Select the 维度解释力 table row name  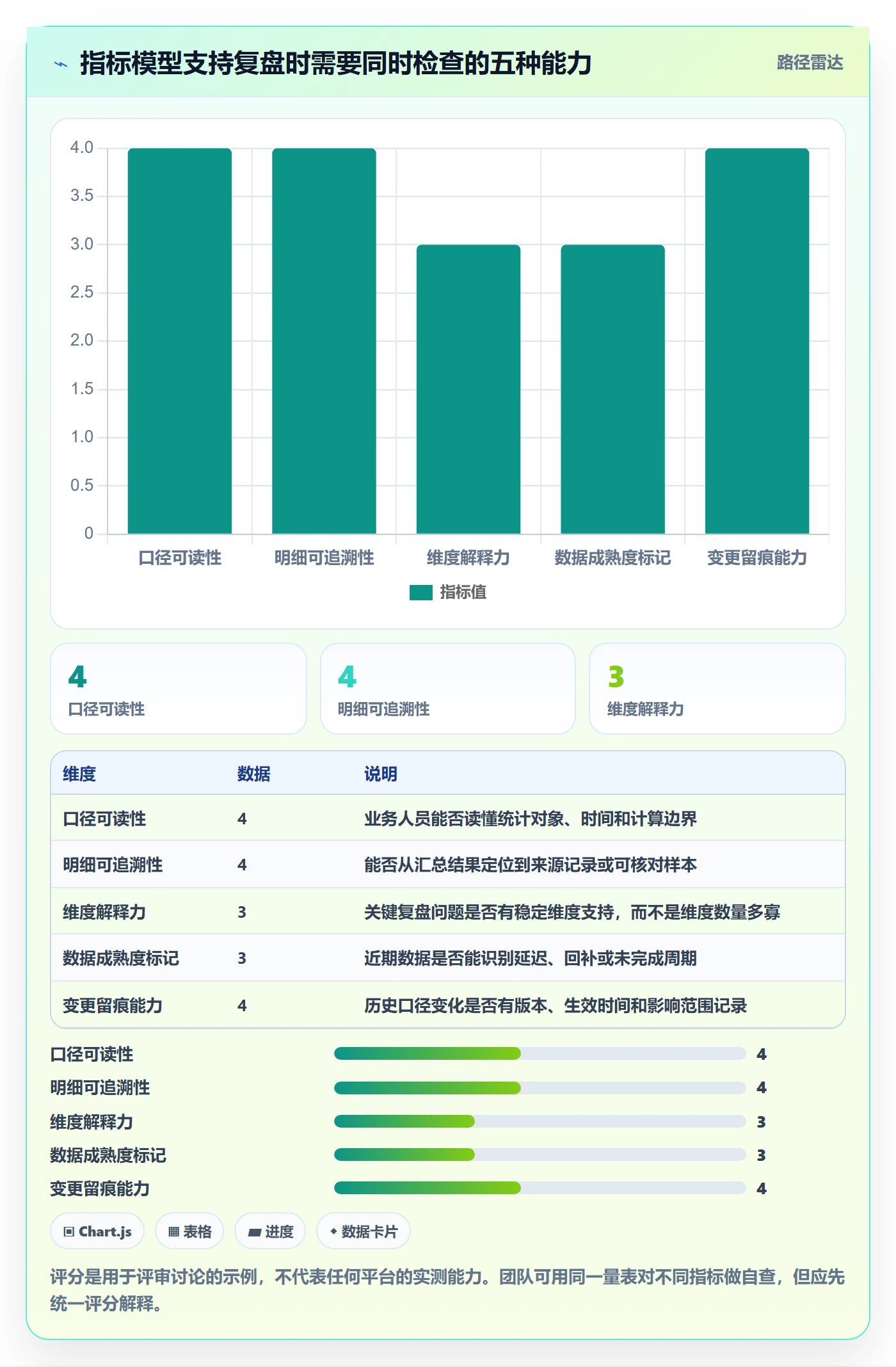[x=104, y=912]
